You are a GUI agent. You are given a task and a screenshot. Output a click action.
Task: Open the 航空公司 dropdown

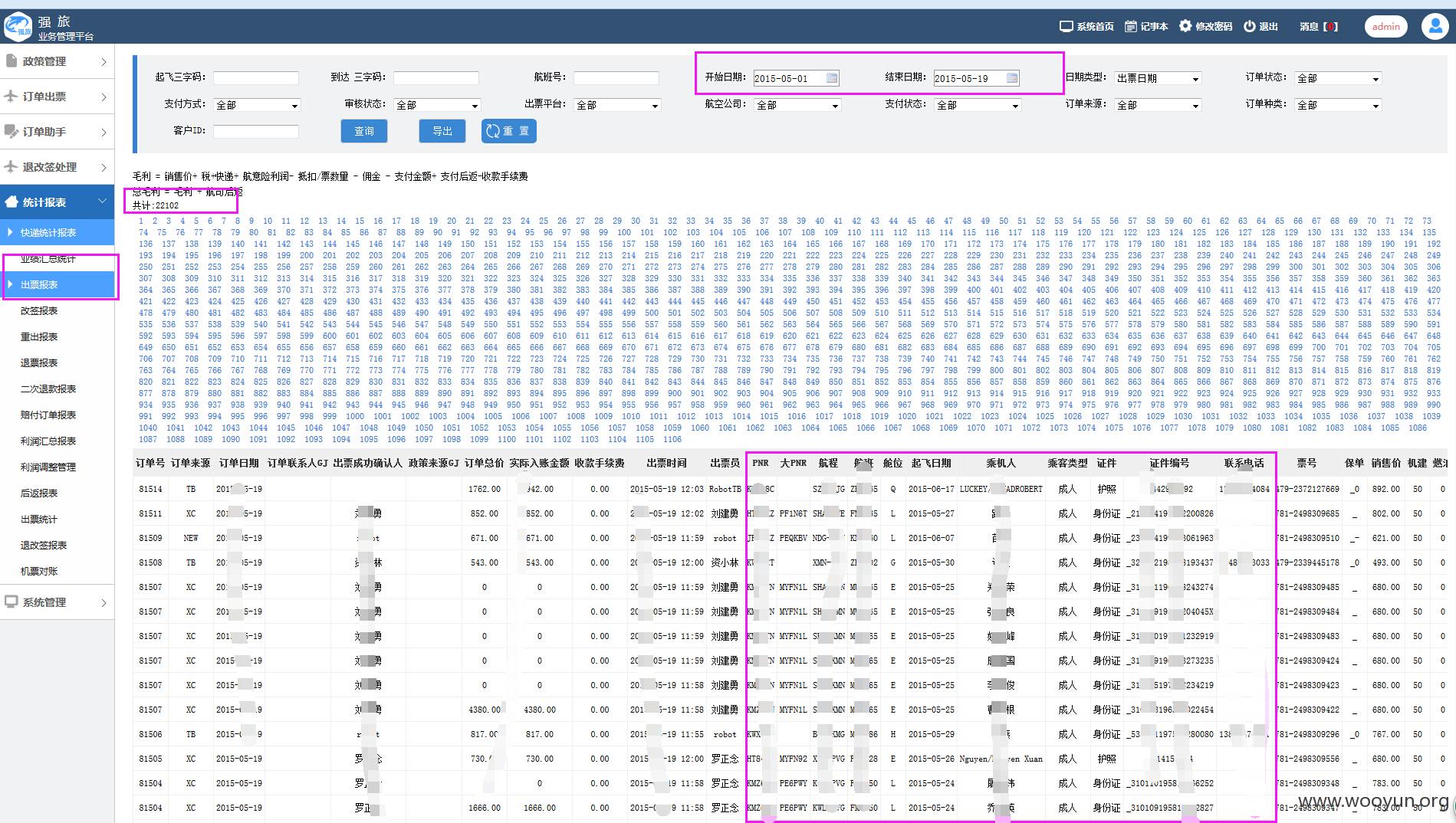point(797,105)
